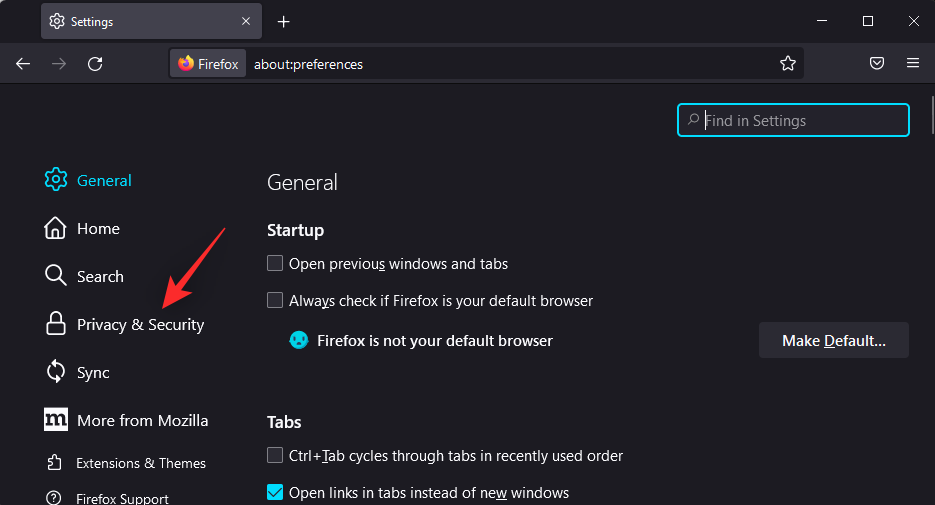The image size is (935, 505).
Task: Click the Make Default button
Action: (833, 340)
